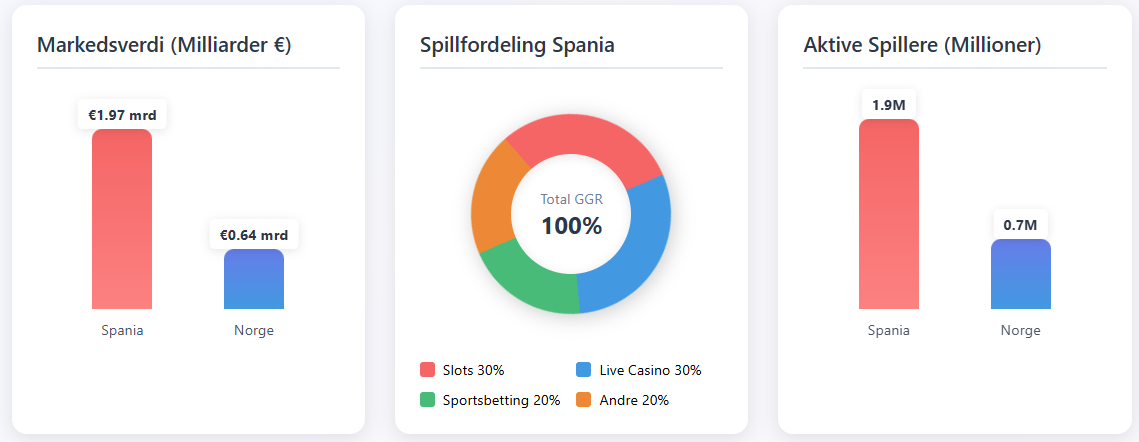Image resolution: width=1139 pixels, height=442 pixels.
Task: Click the Norge bar in Markedsverdi chart
Action: [254, 279]
